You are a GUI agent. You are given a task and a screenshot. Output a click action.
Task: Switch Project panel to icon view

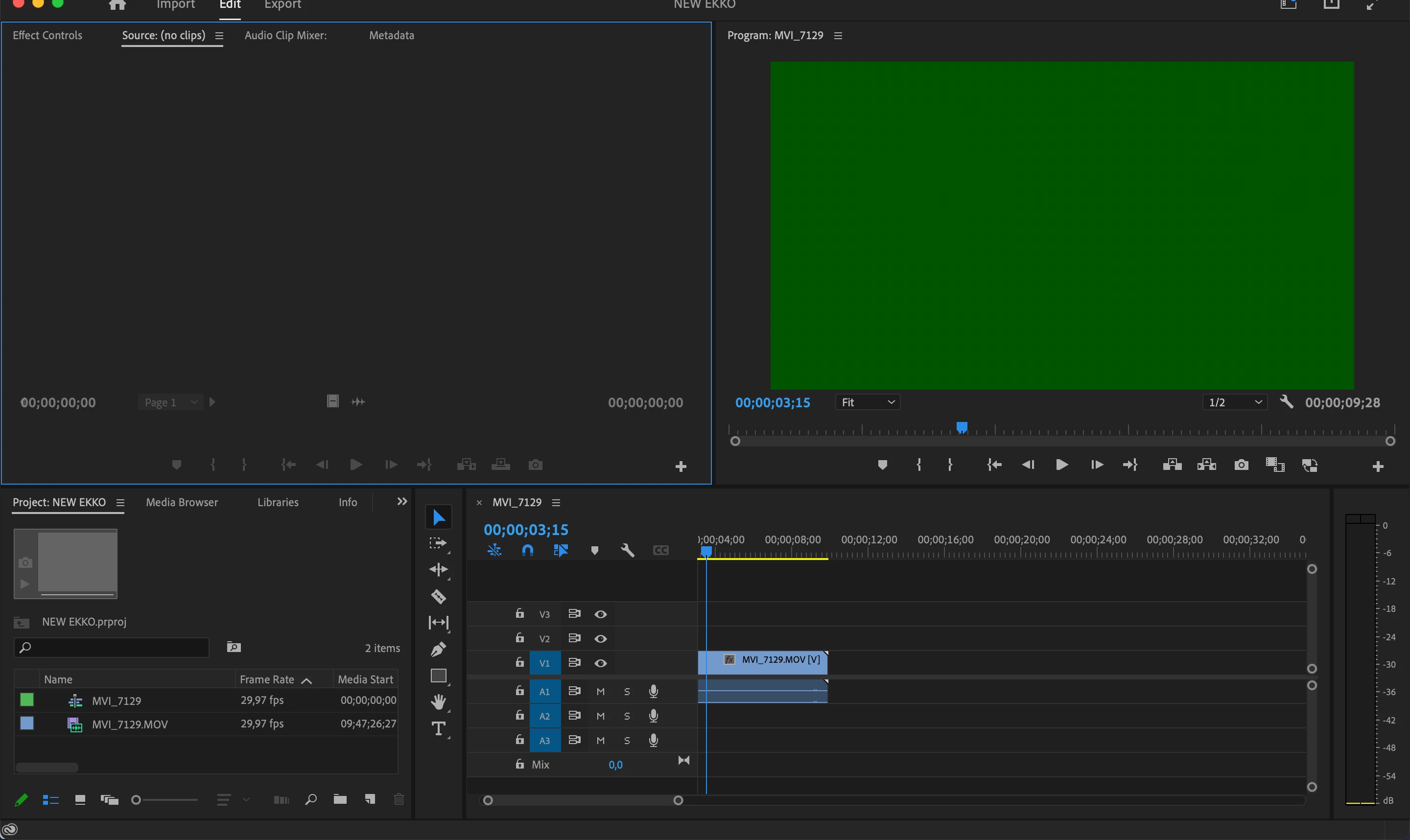pos(80,799)
